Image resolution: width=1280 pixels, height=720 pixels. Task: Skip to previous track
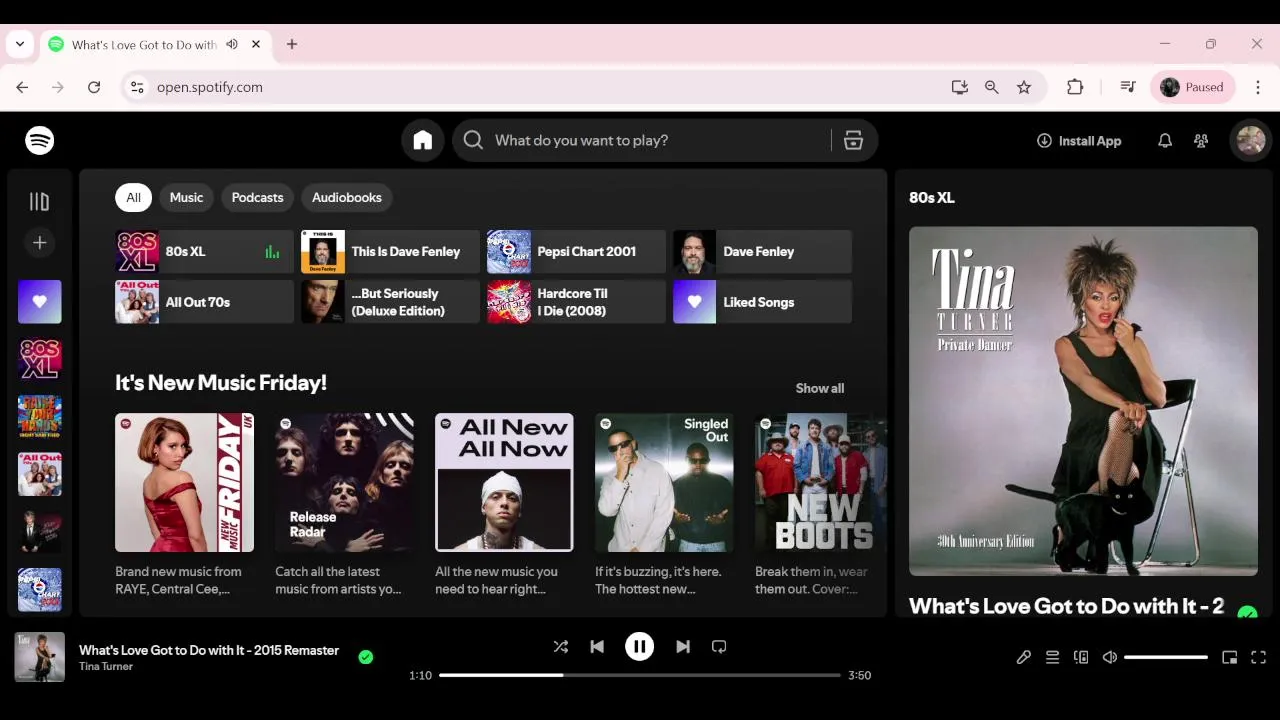pyautogui.click(x=597, y=647)
